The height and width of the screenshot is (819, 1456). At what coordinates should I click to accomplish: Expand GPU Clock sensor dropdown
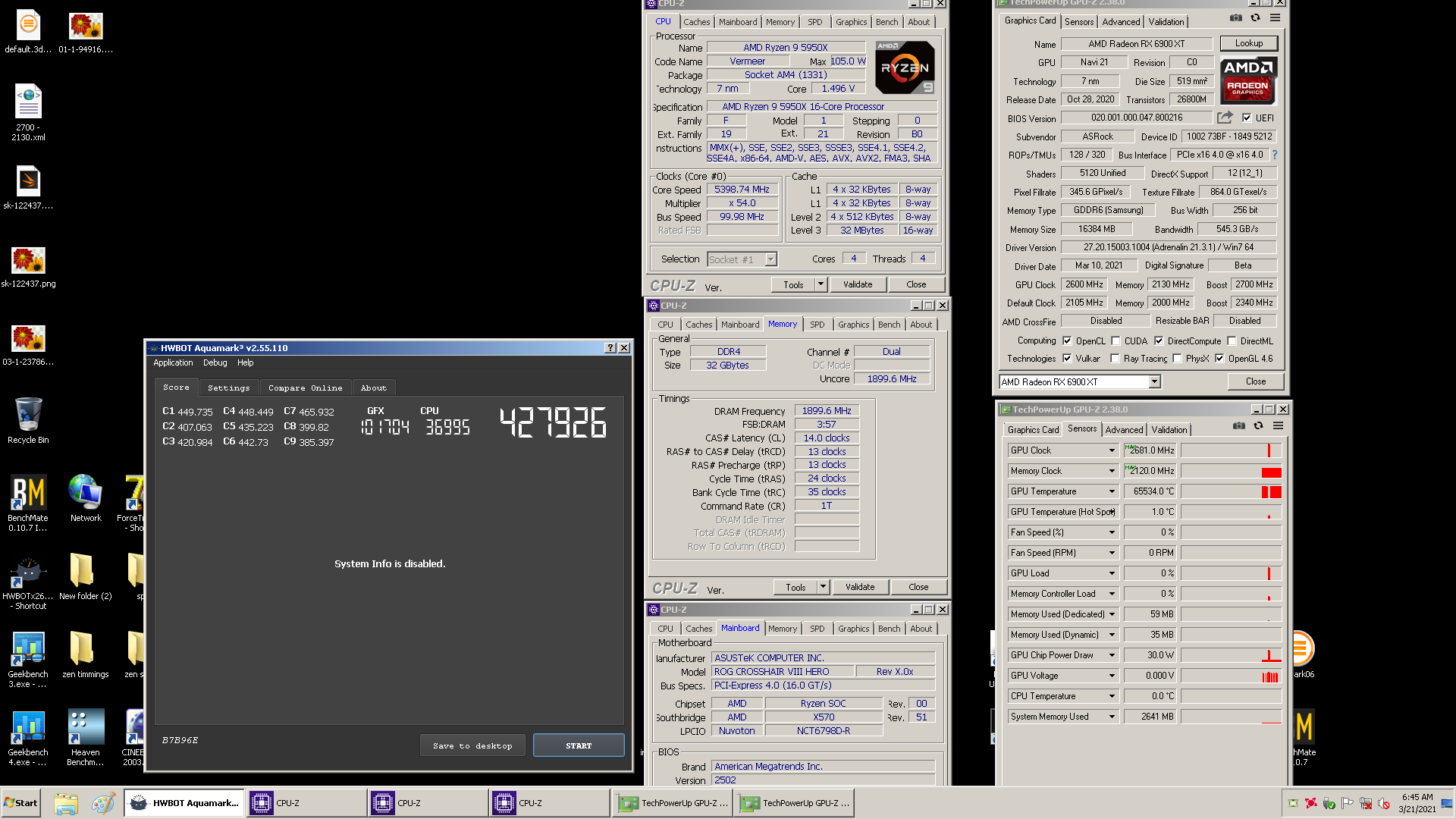coord(1112,450)
